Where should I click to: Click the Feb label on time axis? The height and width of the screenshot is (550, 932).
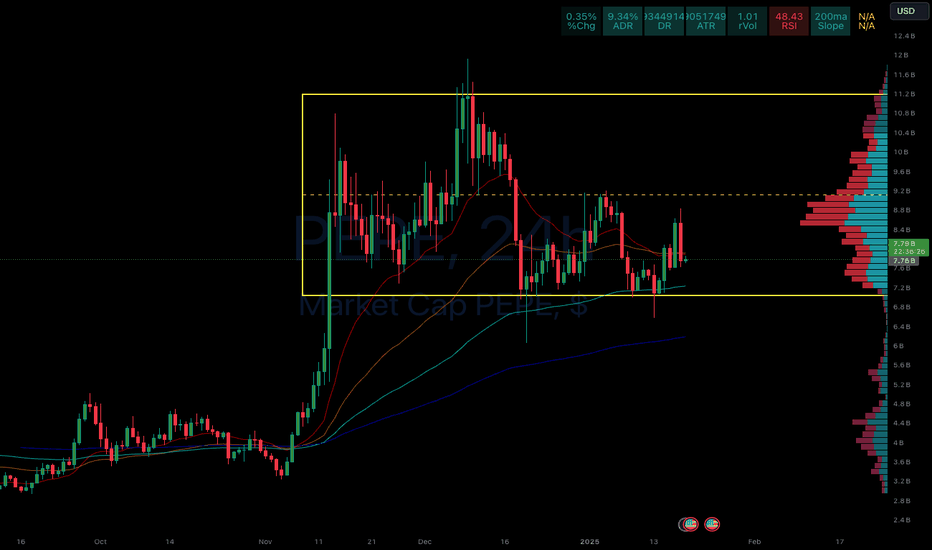tap(754, 542)
